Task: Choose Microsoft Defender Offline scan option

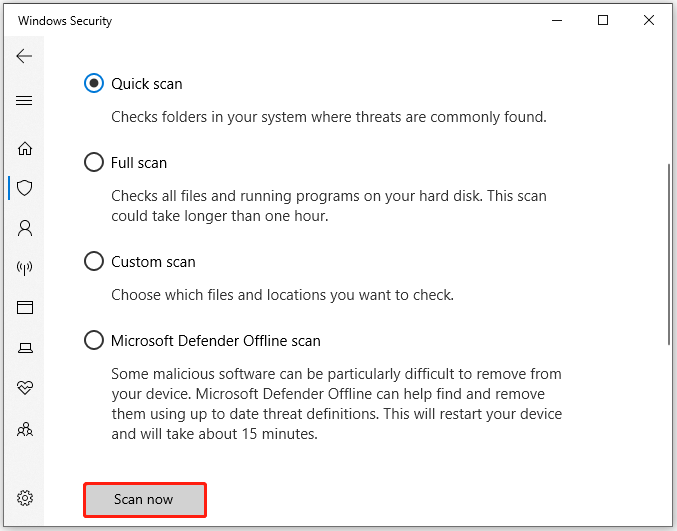Action: 94,340
